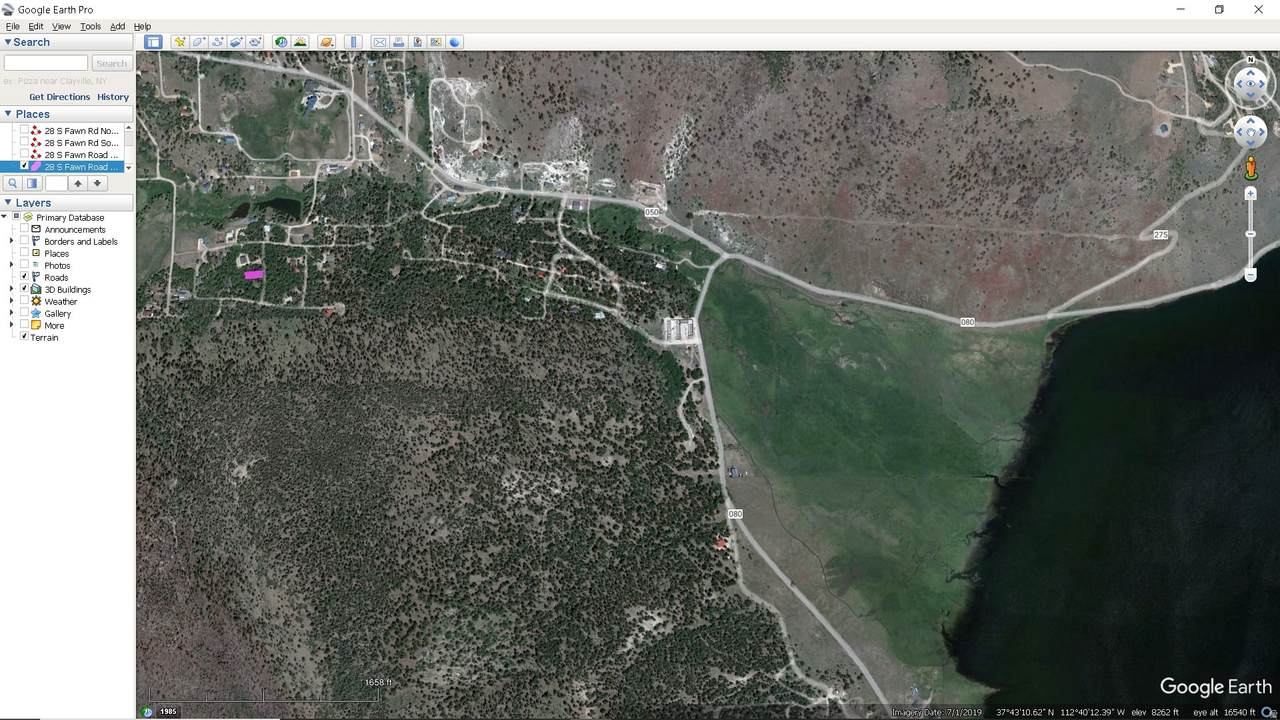Collapse the Layers panel
Screen dimensions: 1280x720
coord(8,203)
